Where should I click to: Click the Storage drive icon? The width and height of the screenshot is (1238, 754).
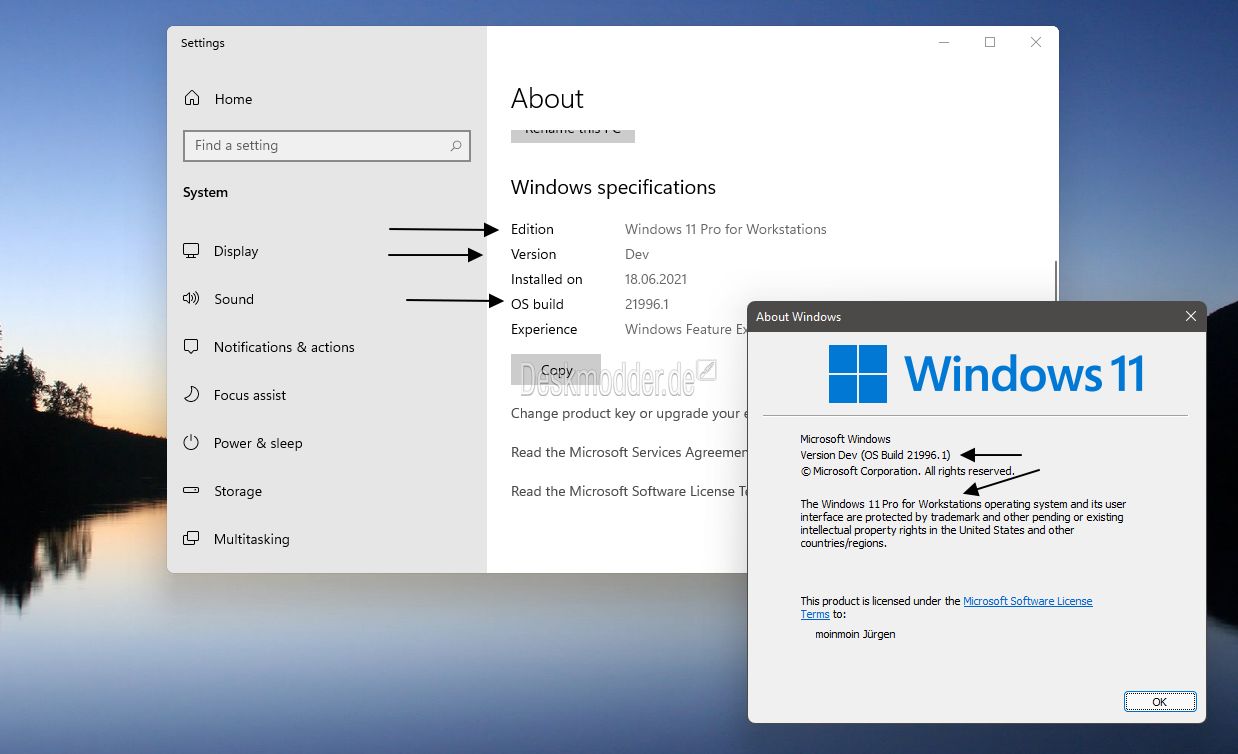tap(191, 491)
